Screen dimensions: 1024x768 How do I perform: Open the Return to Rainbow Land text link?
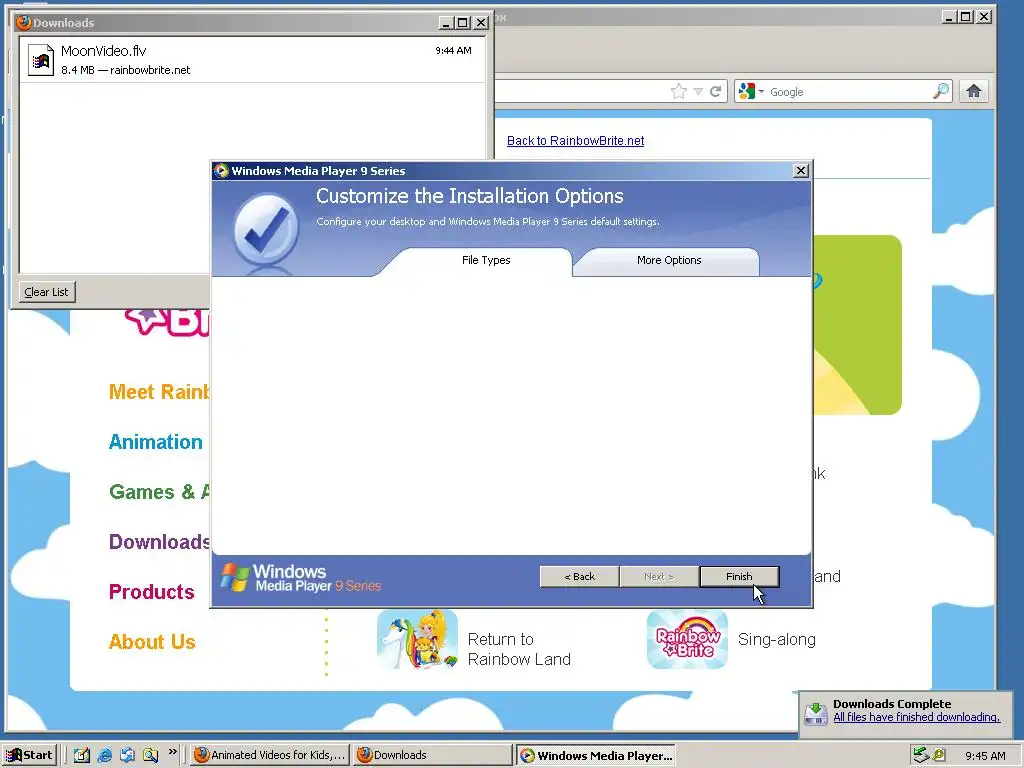tap(519, 649)
